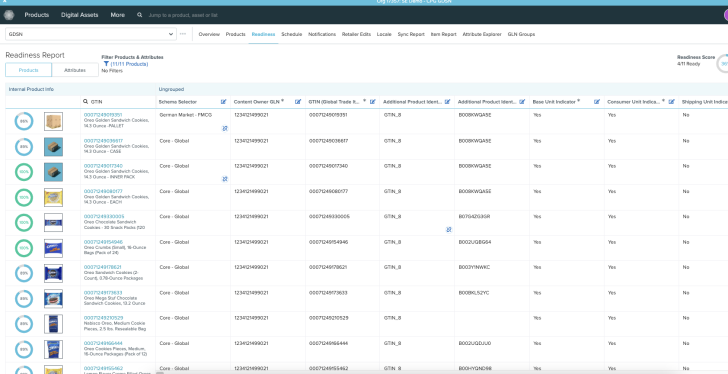The height and width of the screenshot is (374, 728).
Task: Click the readiness ring for Nabisco Oreo row
Action: pyautogui.click(x=24, y=324)
